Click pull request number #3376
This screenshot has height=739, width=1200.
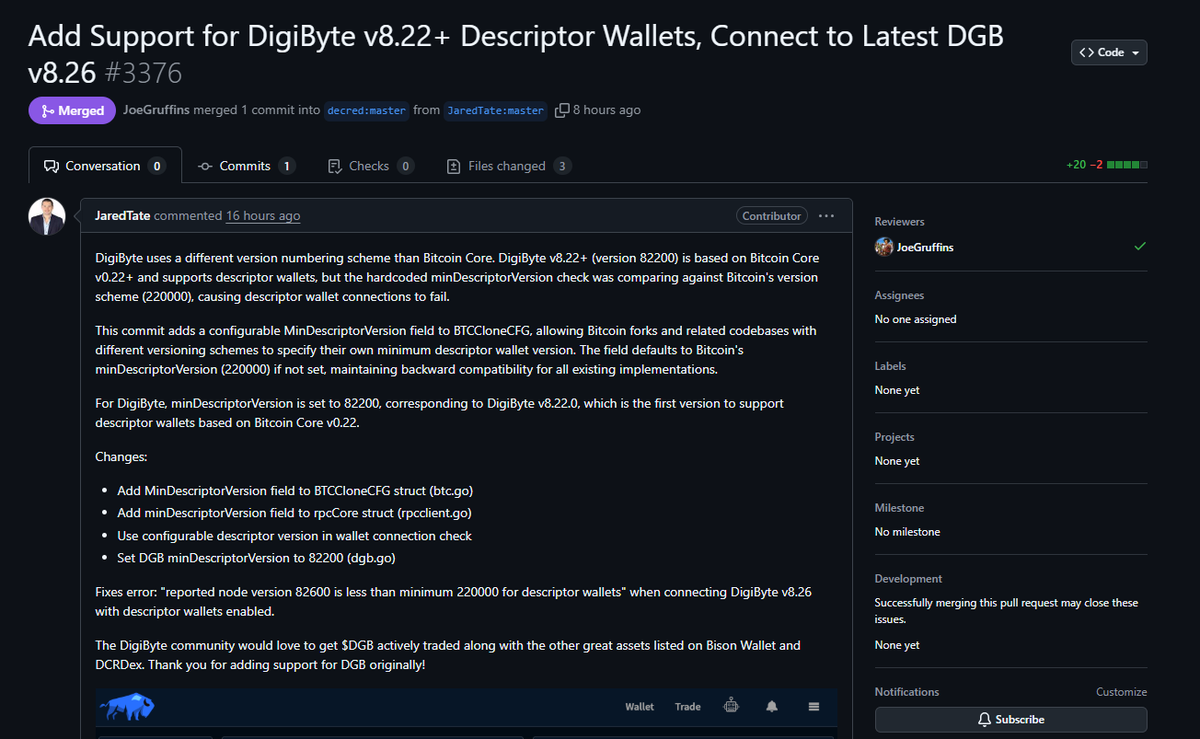coord(143,73)
